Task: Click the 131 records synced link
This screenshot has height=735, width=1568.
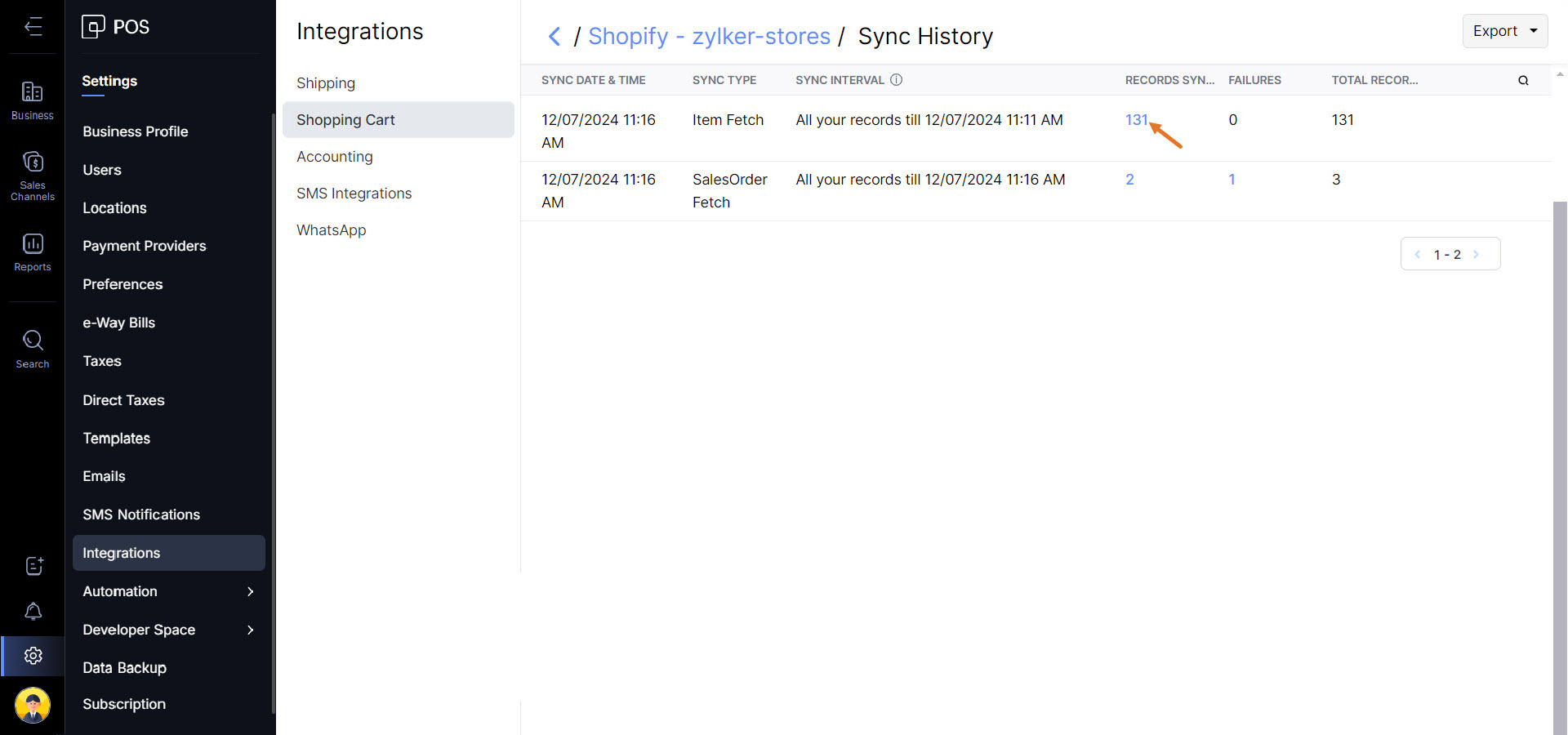Action: click(1136, 120)
